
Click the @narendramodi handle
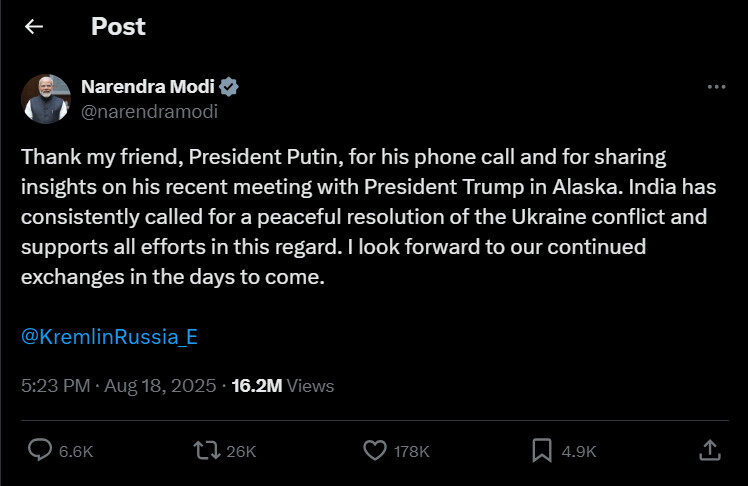pyautogui.click(x=149, y=111)
